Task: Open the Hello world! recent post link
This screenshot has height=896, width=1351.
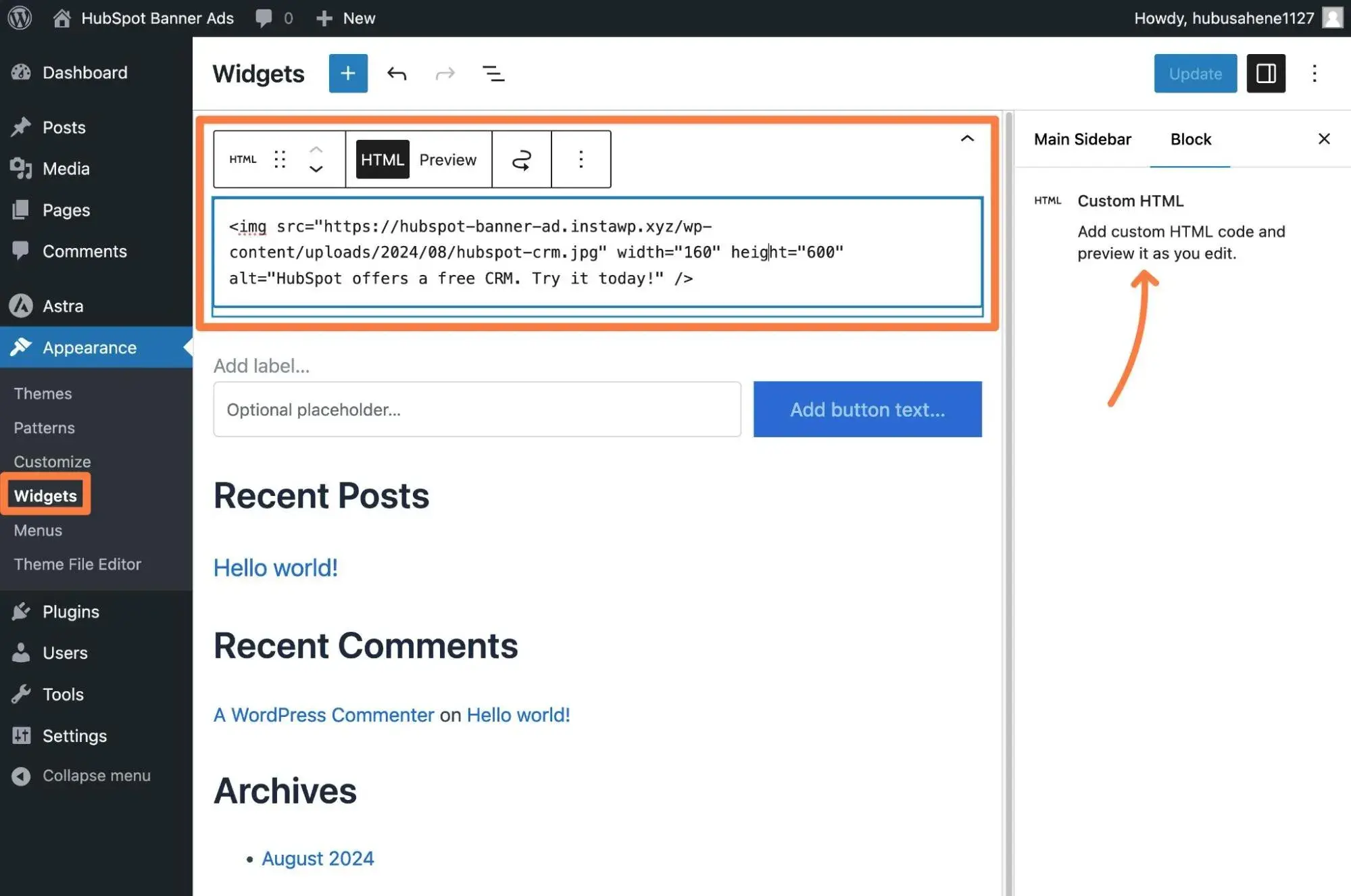Action: [x=275, y=568]
